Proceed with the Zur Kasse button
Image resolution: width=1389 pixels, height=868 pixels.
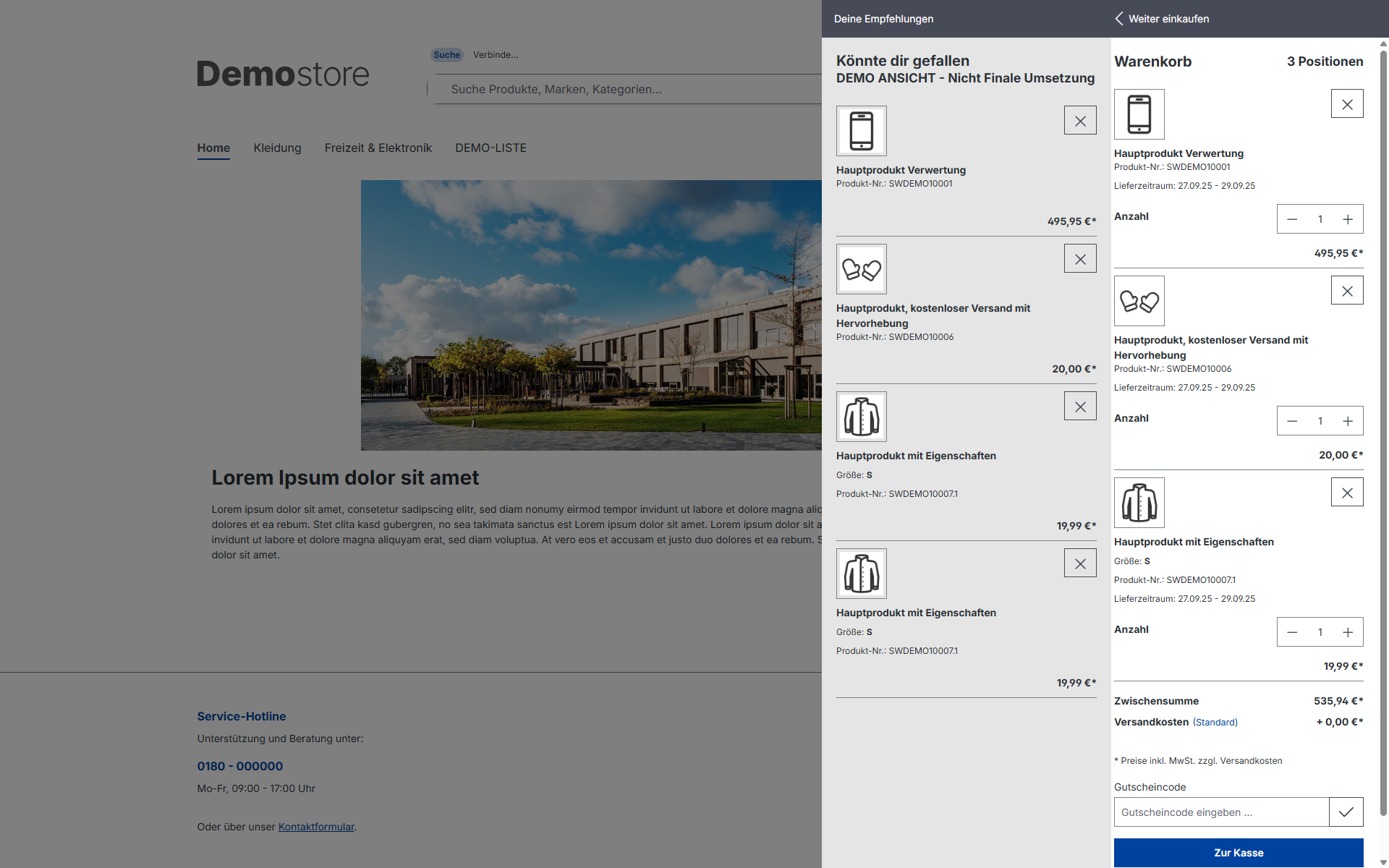(1238, 853)
